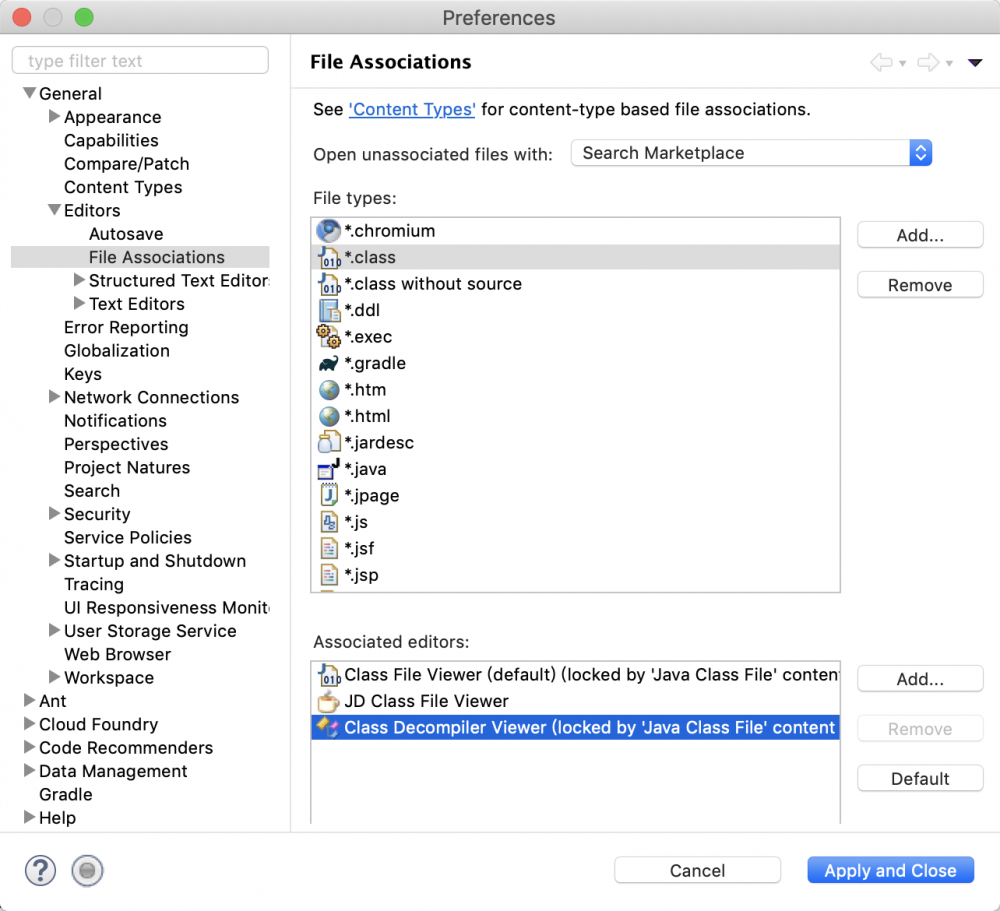This screenshot has height=911, width=1000.
Task: Collapse the General tree node
Action: point(29,94)
